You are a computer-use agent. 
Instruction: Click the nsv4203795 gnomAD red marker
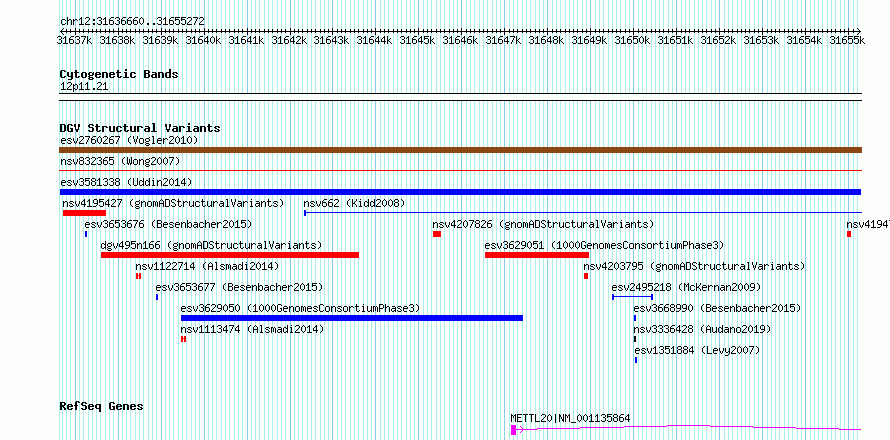click(586, 276)
